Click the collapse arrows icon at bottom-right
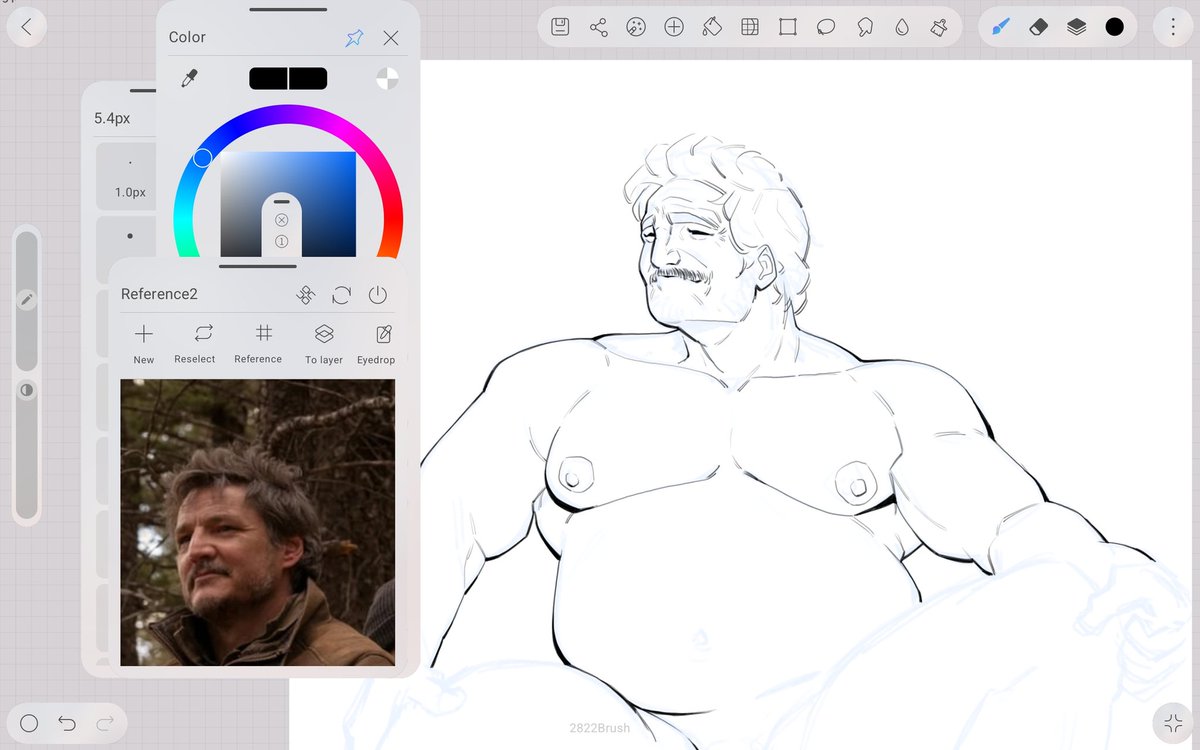Screen dimensions: 1200x750 (x=1172, y=723)
